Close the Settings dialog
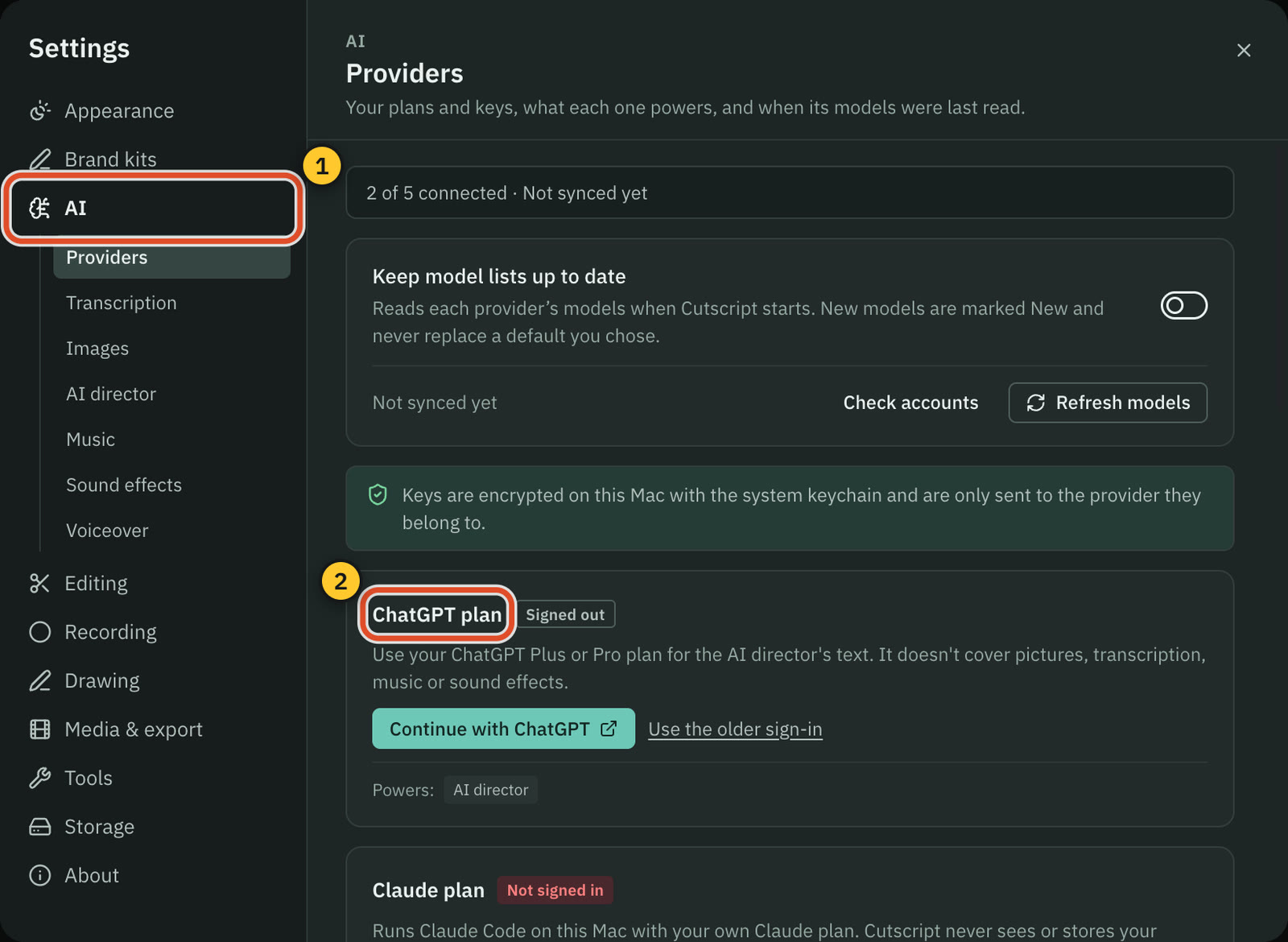This screenshot has width=1288, height=942. (1244, 50)
